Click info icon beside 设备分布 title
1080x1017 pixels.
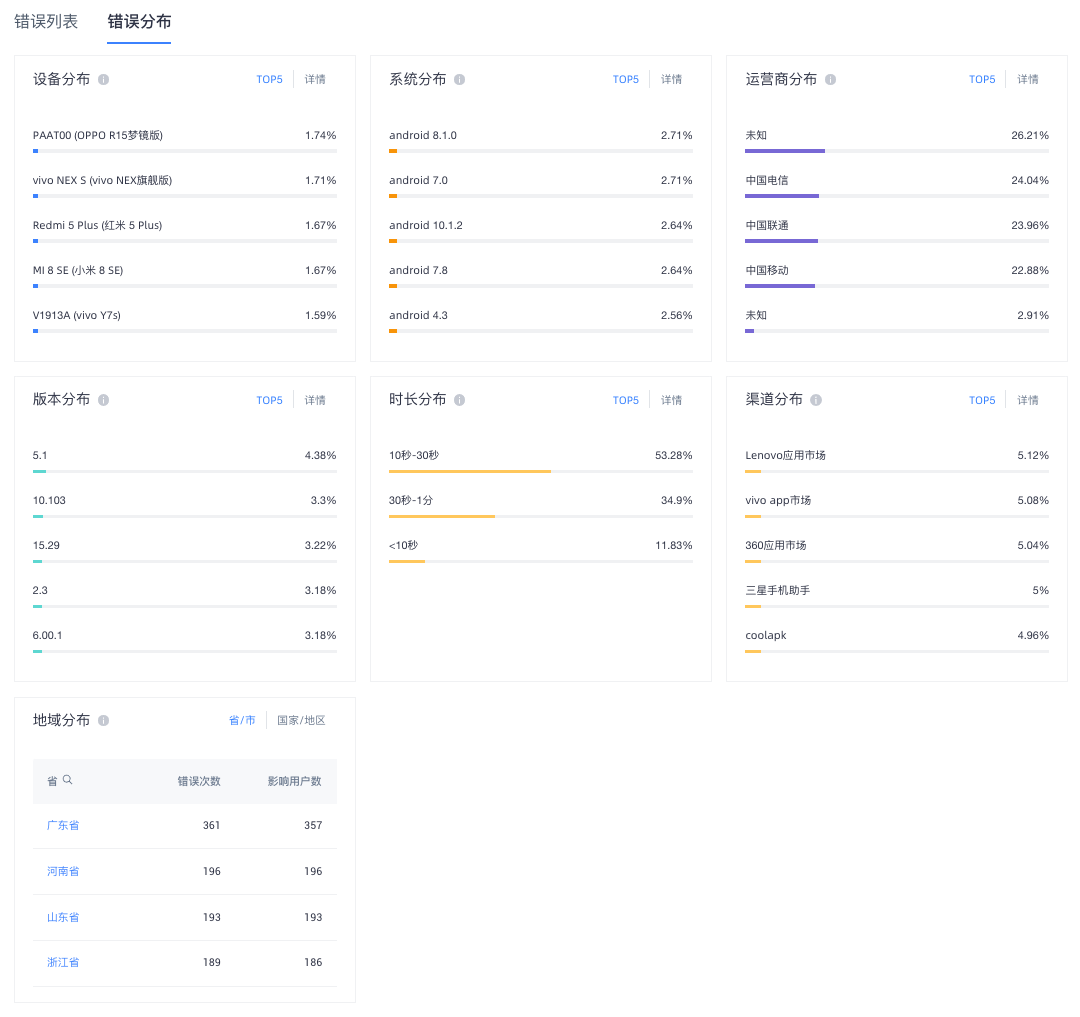pos(103,79)
